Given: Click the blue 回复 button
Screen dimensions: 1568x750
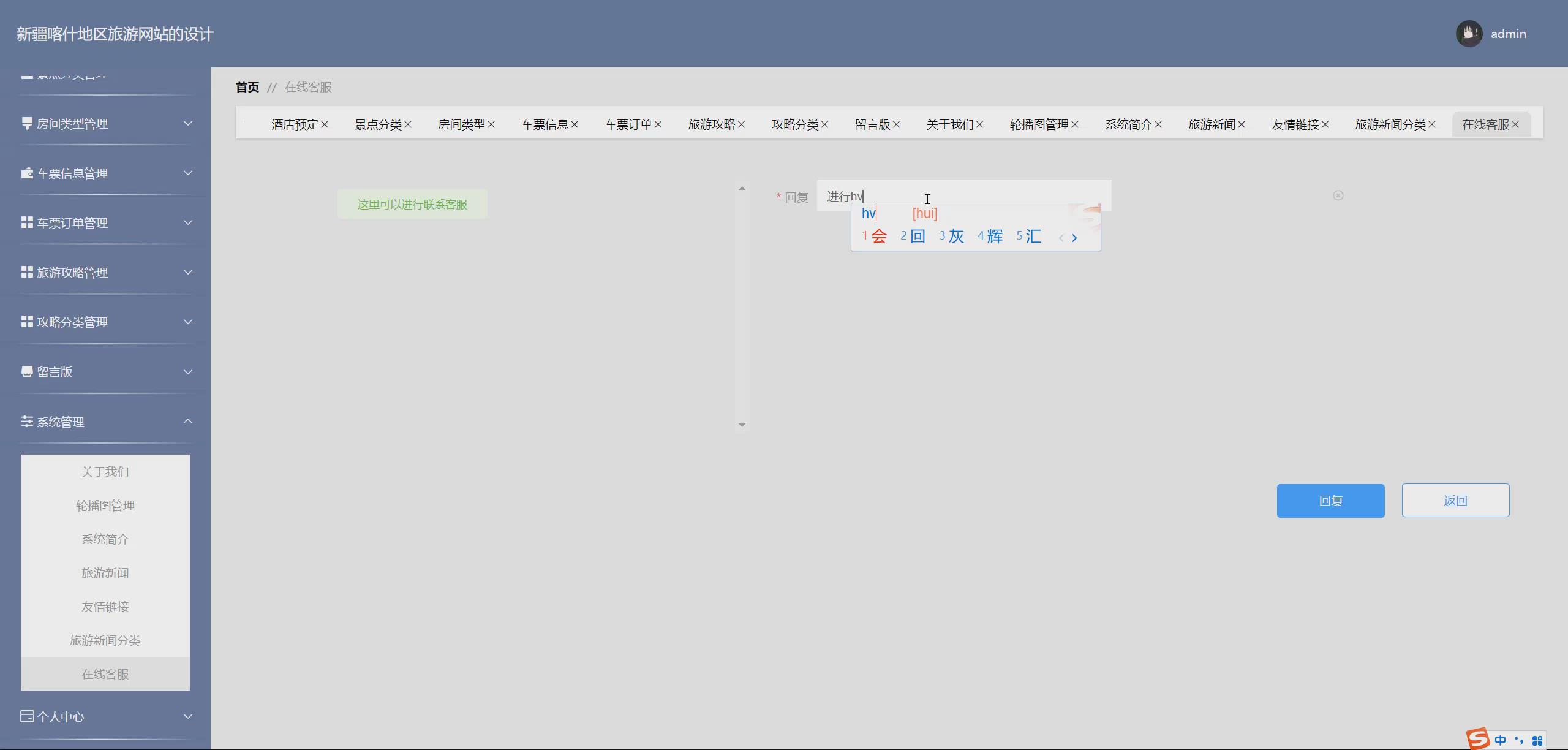Looking at the screenshot, I should click(1330, 501).
